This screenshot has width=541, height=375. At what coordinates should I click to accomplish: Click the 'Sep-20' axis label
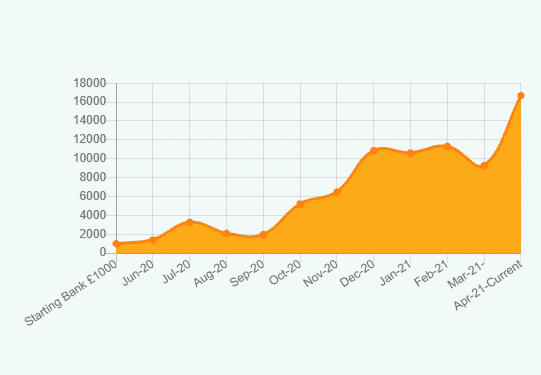pyautogui.click(x=248, y=273)
